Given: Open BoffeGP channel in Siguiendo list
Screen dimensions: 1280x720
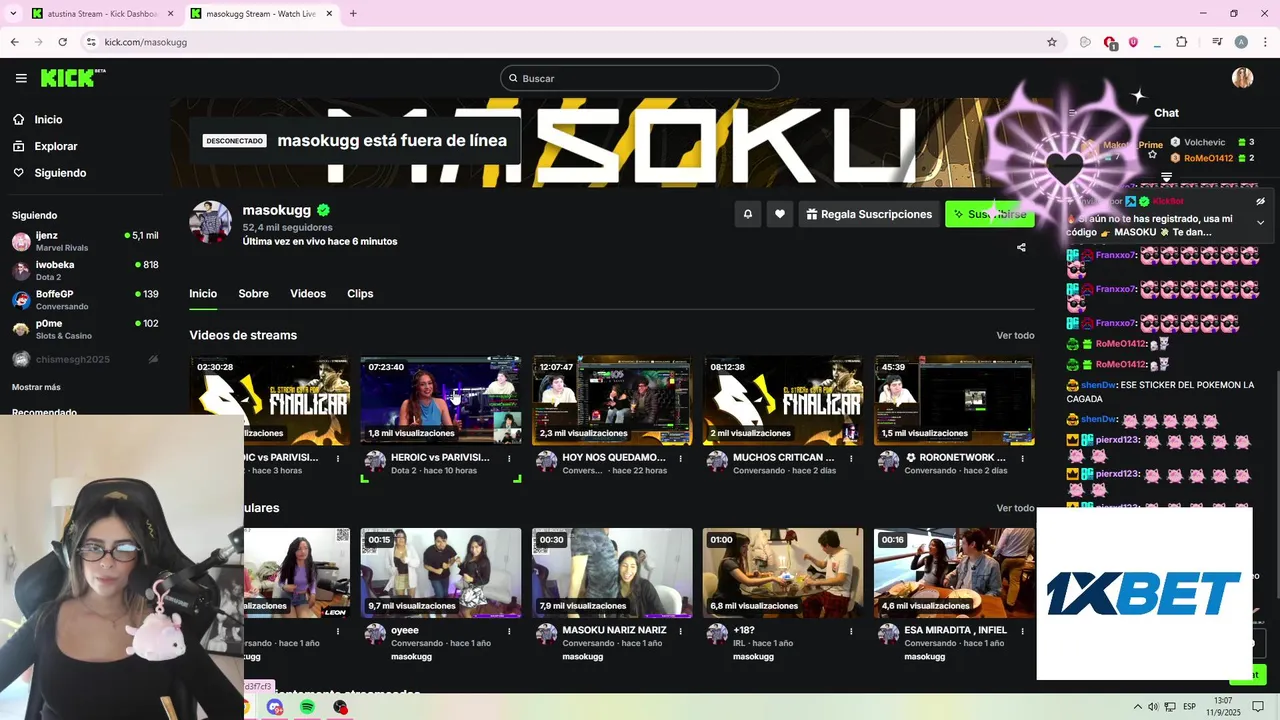Looking at the screenshot, I should tap(85, 300).
